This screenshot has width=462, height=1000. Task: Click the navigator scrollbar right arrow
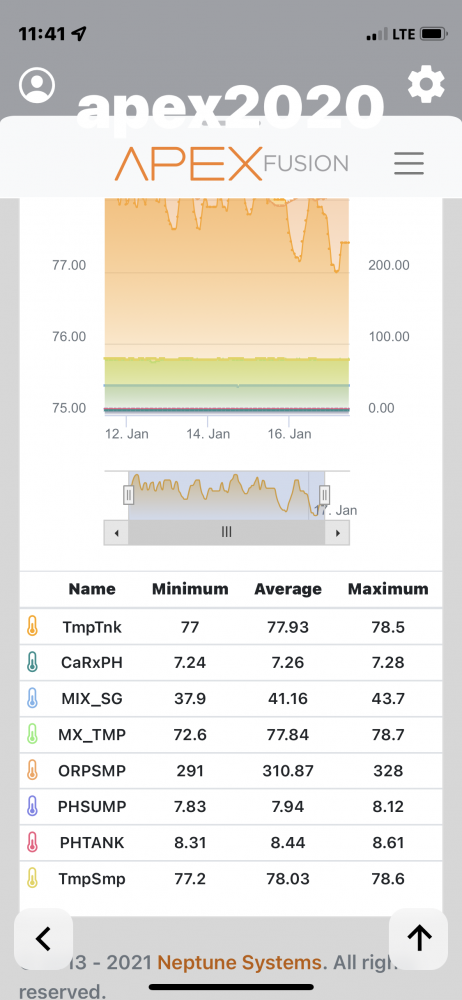(338, 533)
